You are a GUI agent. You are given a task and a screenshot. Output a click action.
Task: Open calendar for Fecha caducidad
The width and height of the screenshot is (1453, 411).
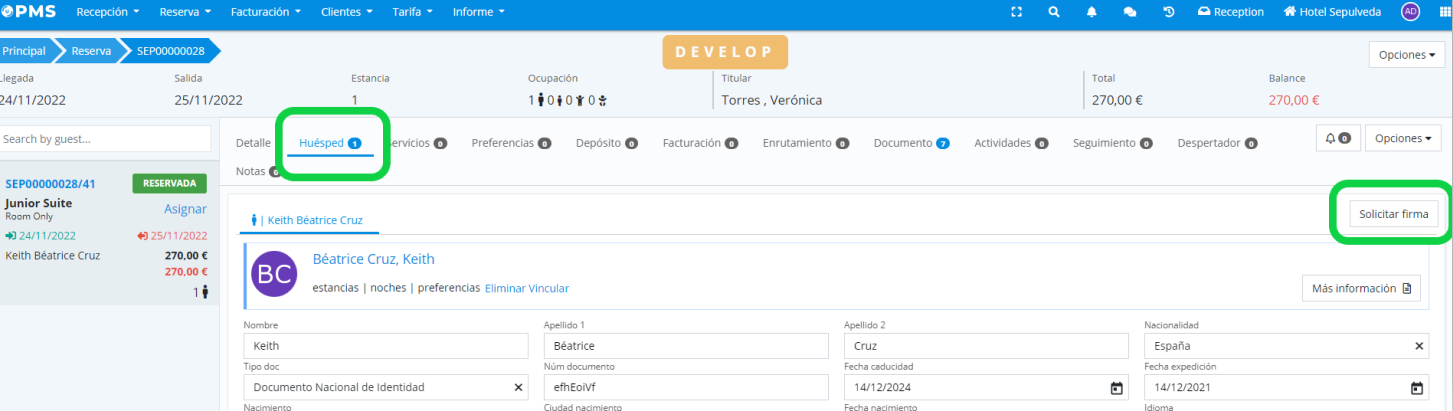(1116, 388)
